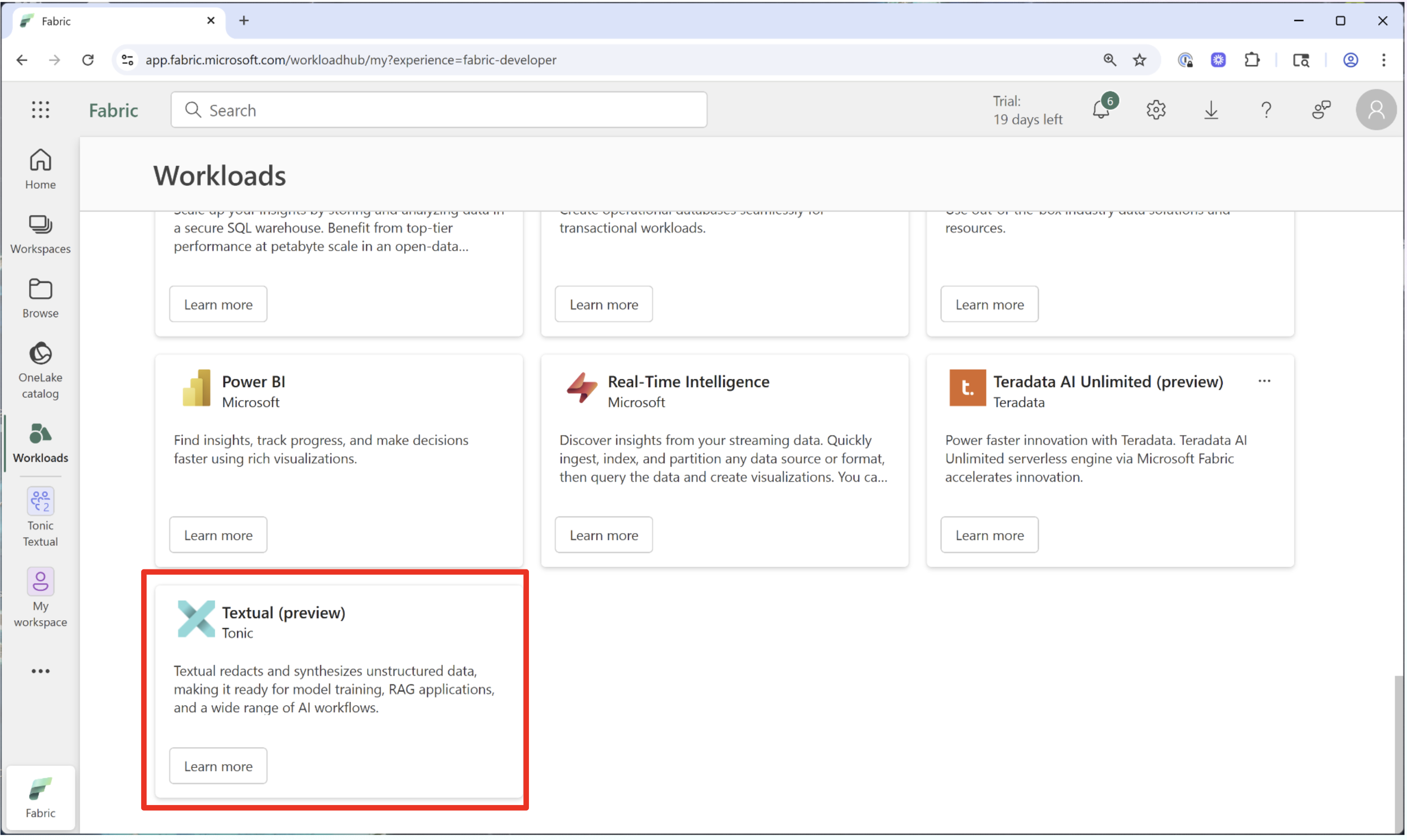Click Learn more for Real-Time Intelligence
1407x840 pixels.
pos(603,536)
